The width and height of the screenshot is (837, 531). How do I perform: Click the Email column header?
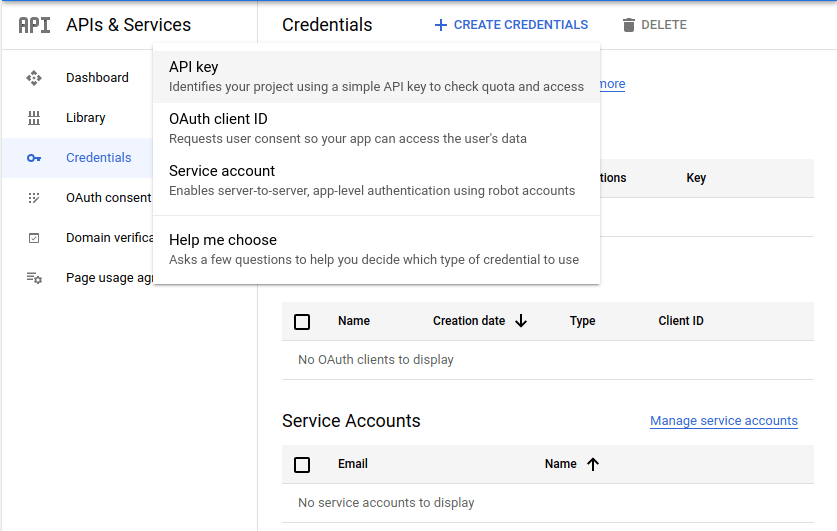[x=353, y=464]
